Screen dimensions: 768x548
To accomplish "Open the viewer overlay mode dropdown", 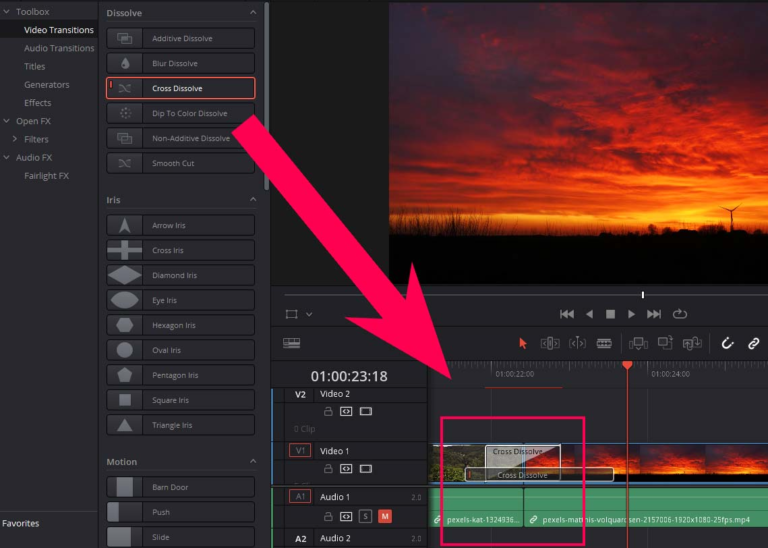I will point(309,314).
